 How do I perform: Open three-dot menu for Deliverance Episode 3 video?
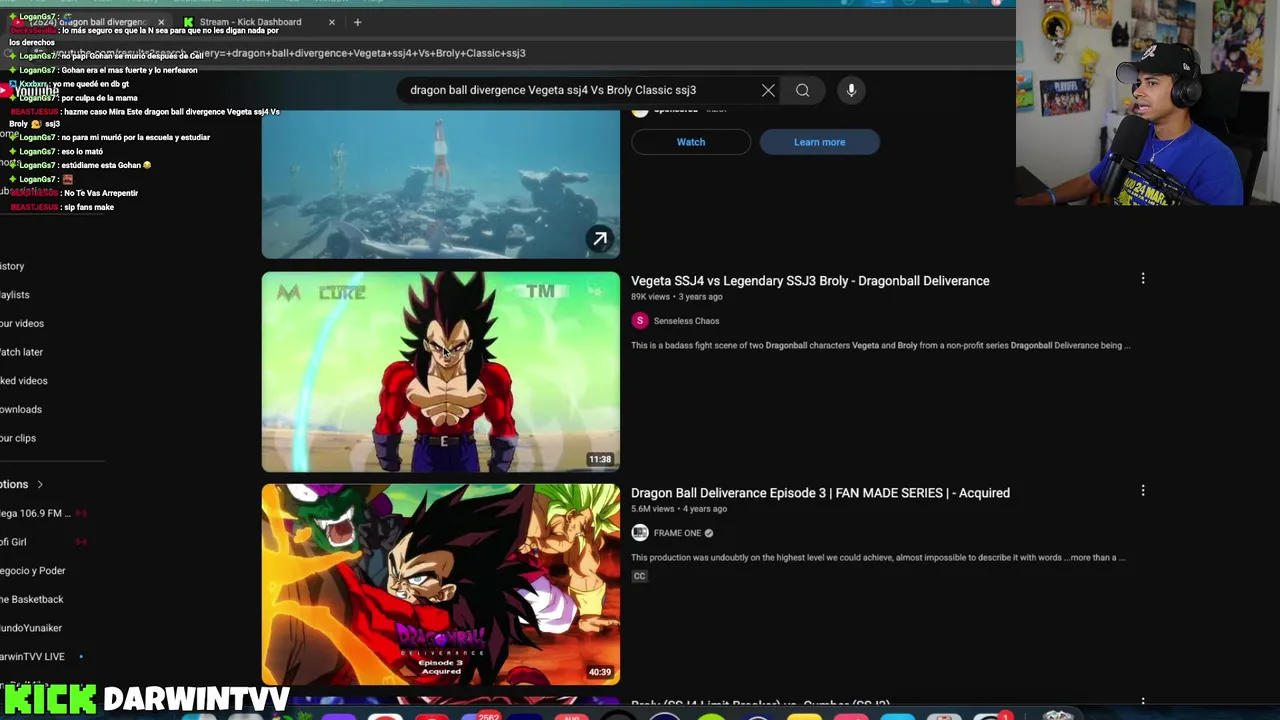pyautogui.click(x=1143, y=491)
